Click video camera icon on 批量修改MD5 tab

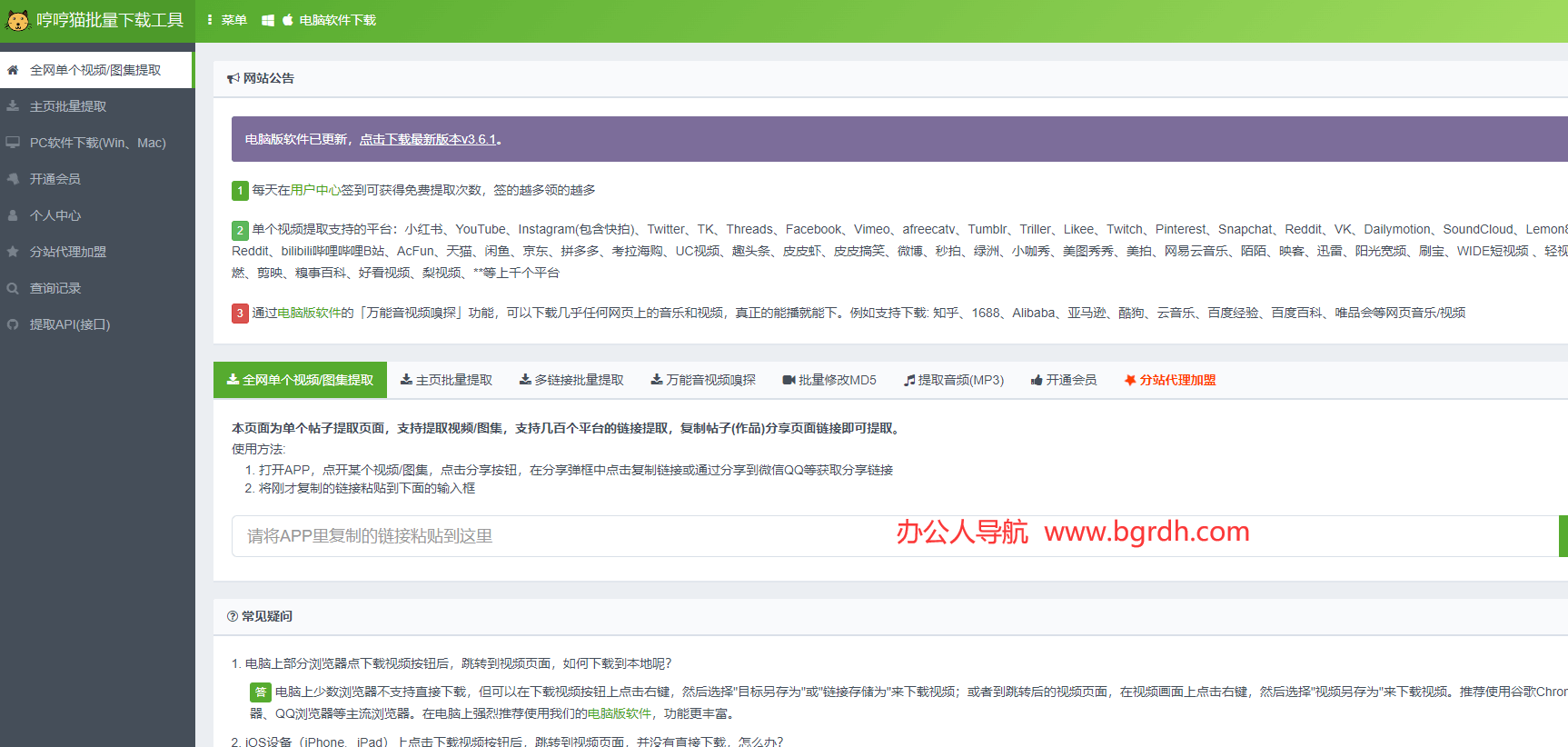pos(789,380)
